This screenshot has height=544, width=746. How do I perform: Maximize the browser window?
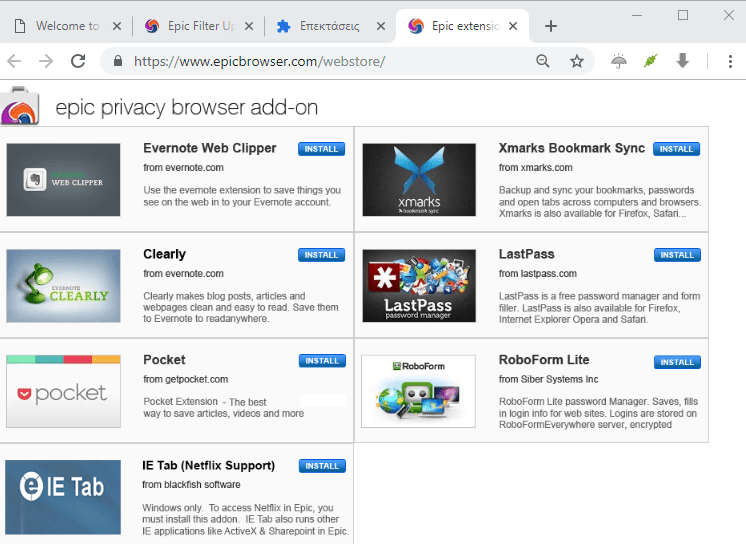[x=683, y=15]
